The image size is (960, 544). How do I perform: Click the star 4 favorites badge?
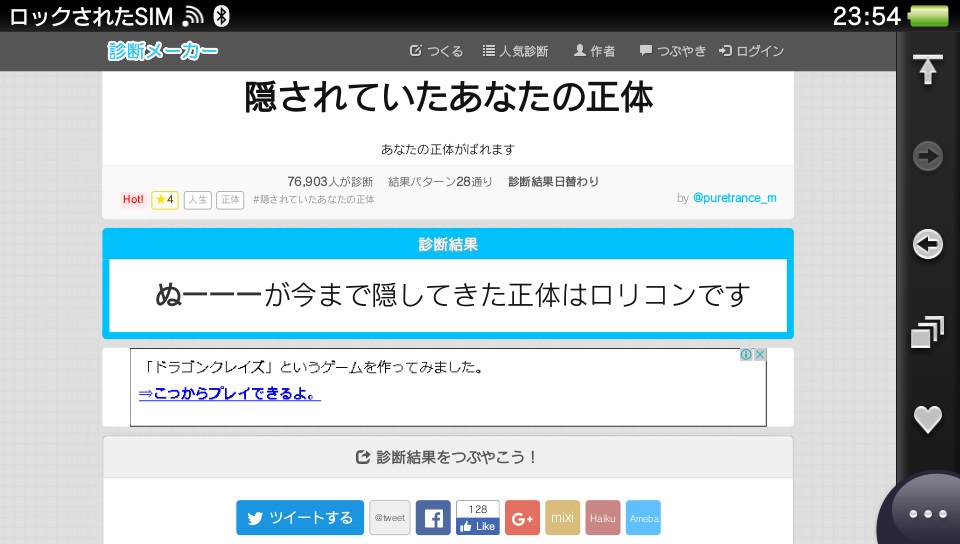click(165, 199)
